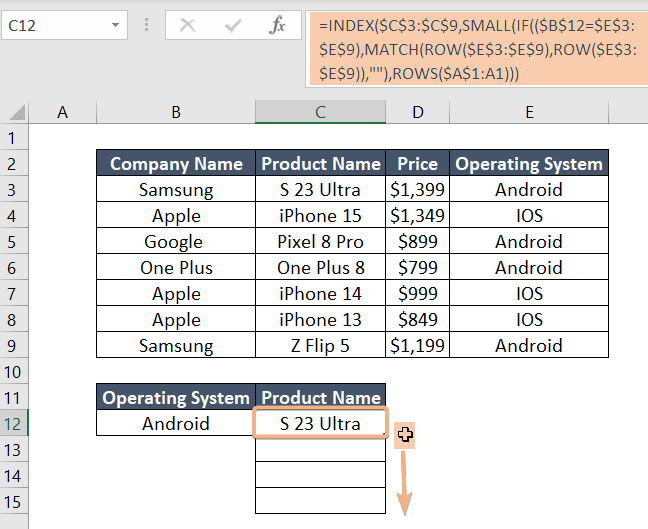Select the Z Flip 5 cell
This screenshot has width=648, height=529.
point(320,346)
